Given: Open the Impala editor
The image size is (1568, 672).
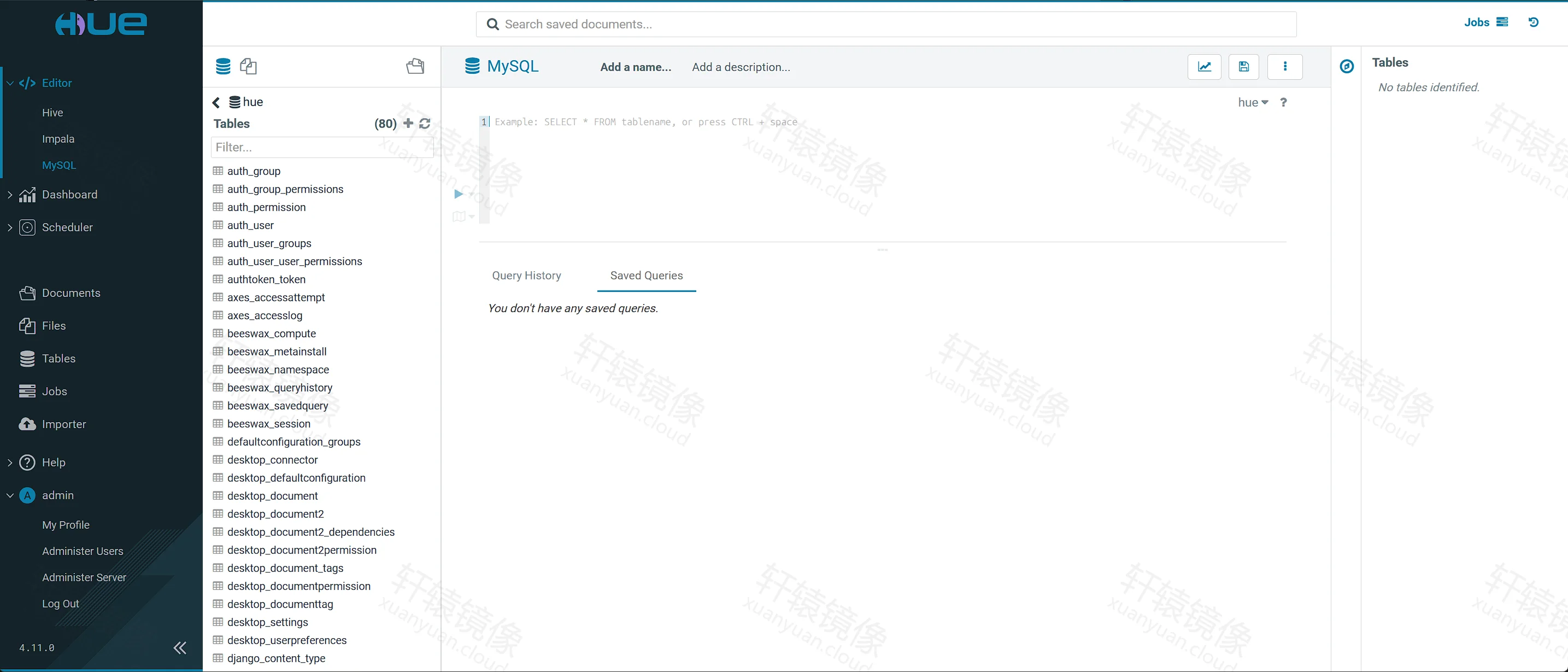Looking at the screenshot, I should tap(58, 139).
